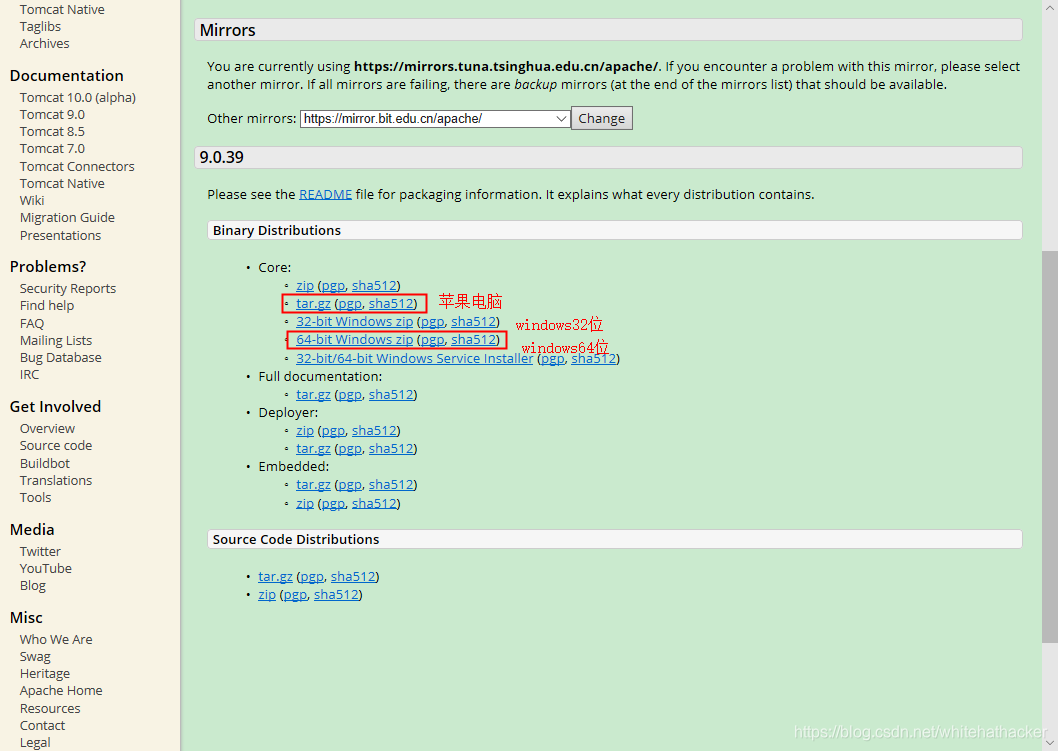
Task: Open pgp for 64-bit Windows zip
Action: click(433, 339)
